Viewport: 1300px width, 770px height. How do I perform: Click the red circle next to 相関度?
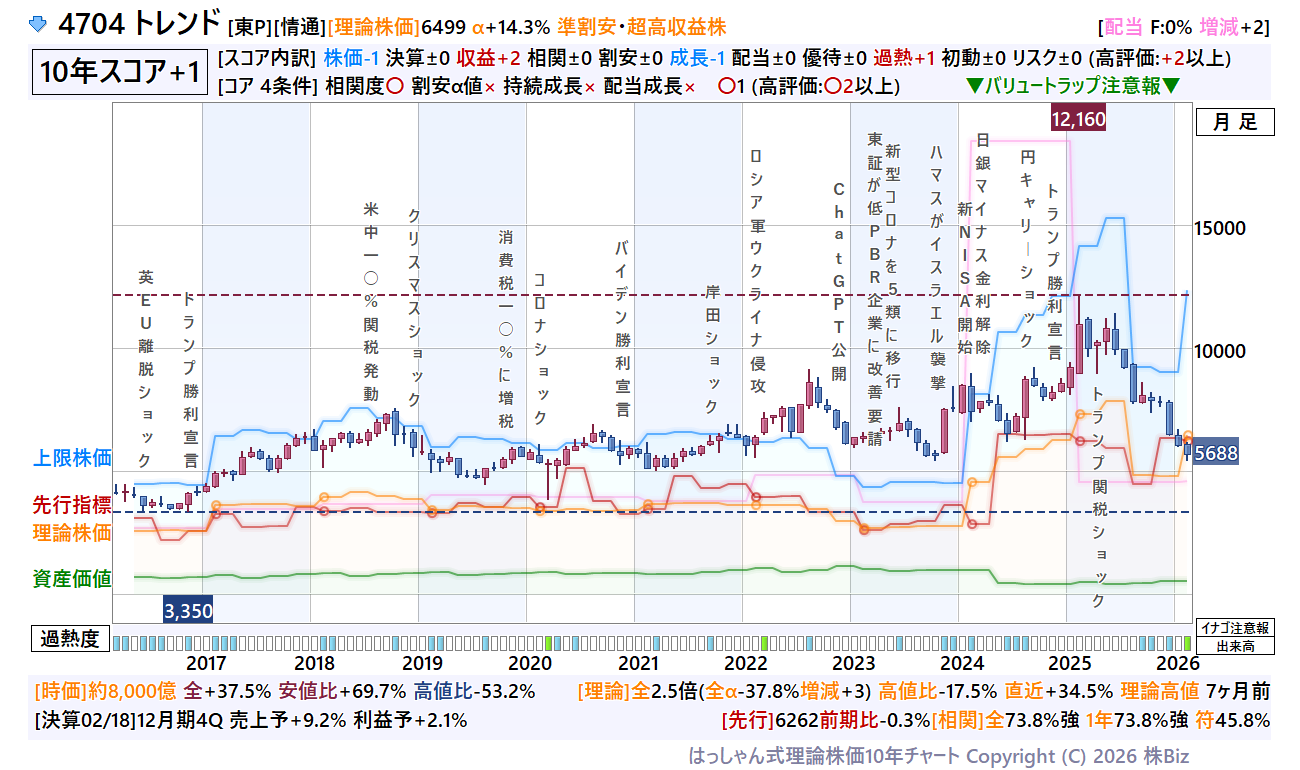tap(394, 87)
